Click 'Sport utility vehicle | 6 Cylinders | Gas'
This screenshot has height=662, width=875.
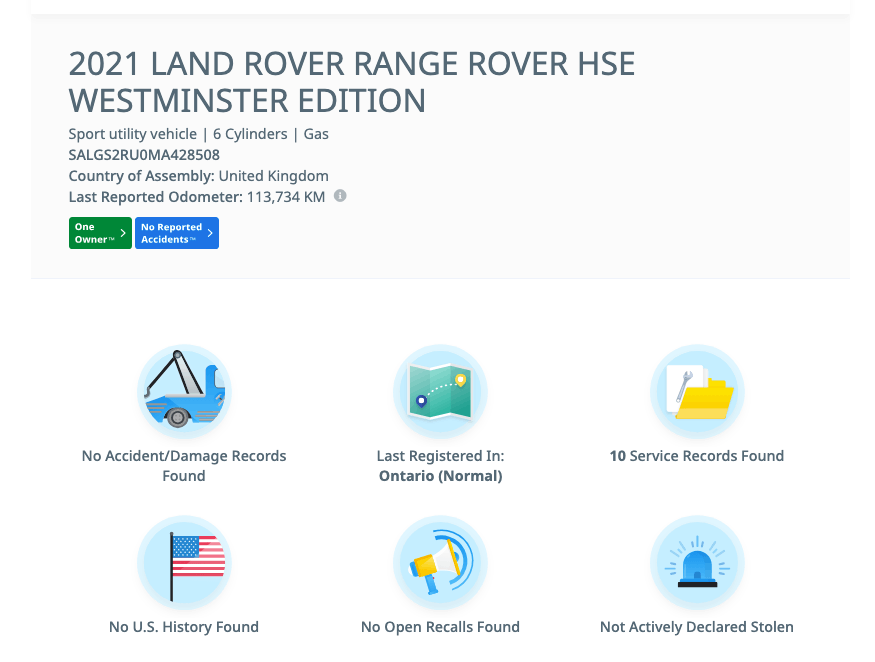[199, 134]
